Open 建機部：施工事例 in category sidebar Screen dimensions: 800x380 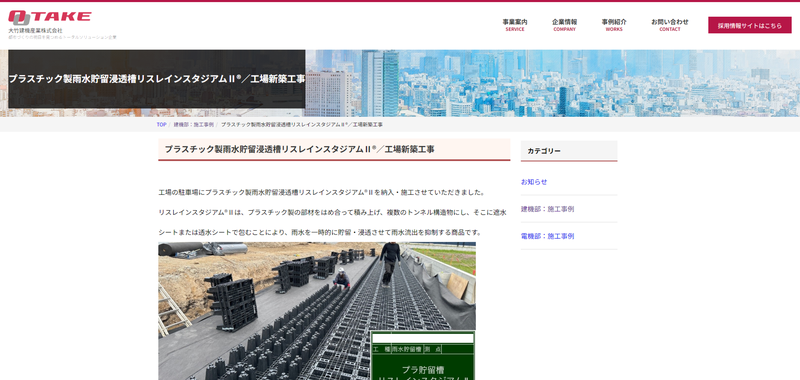click(547, 209)
